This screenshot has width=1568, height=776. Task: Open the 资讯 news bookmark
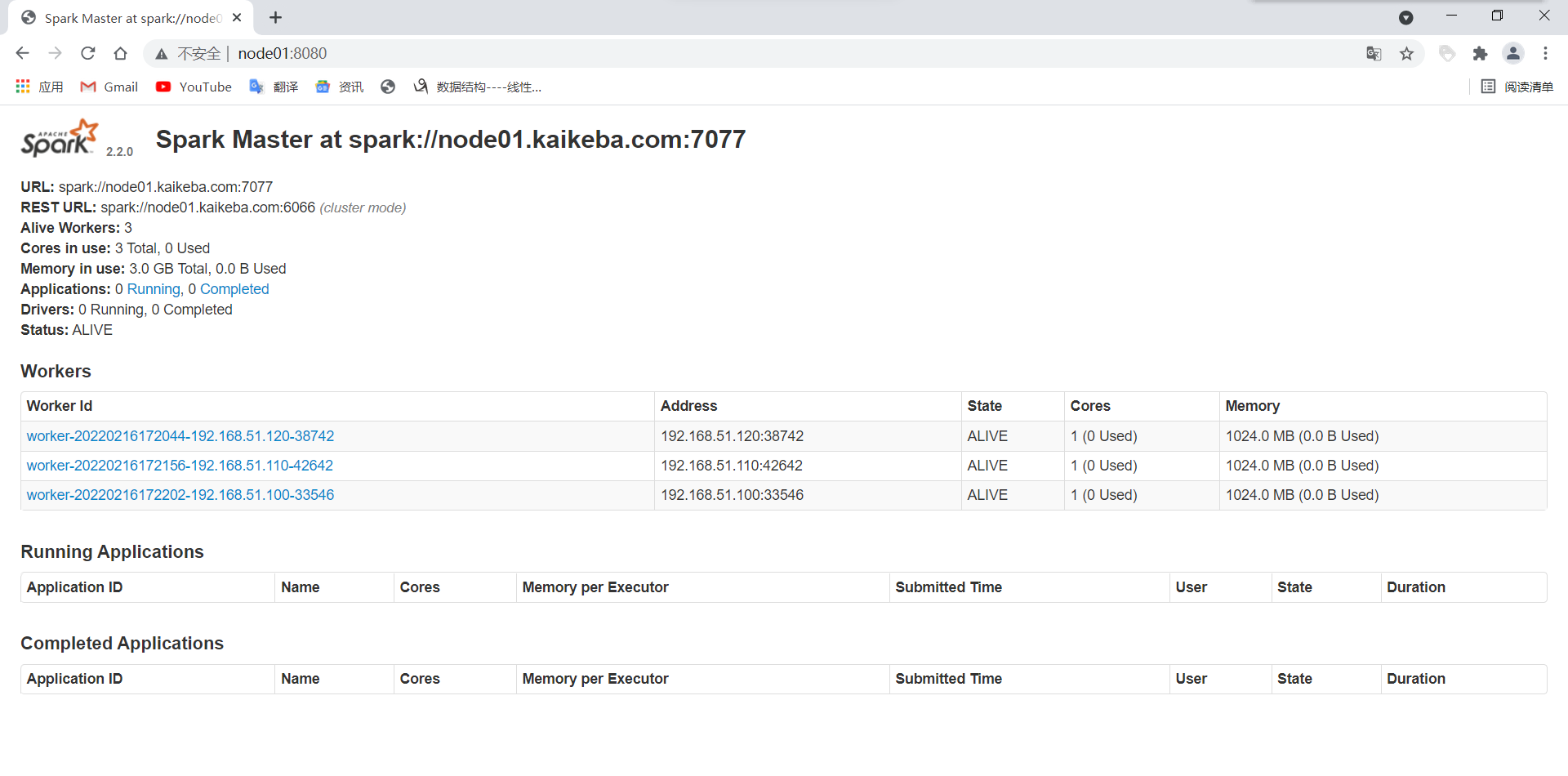[339, 87]
